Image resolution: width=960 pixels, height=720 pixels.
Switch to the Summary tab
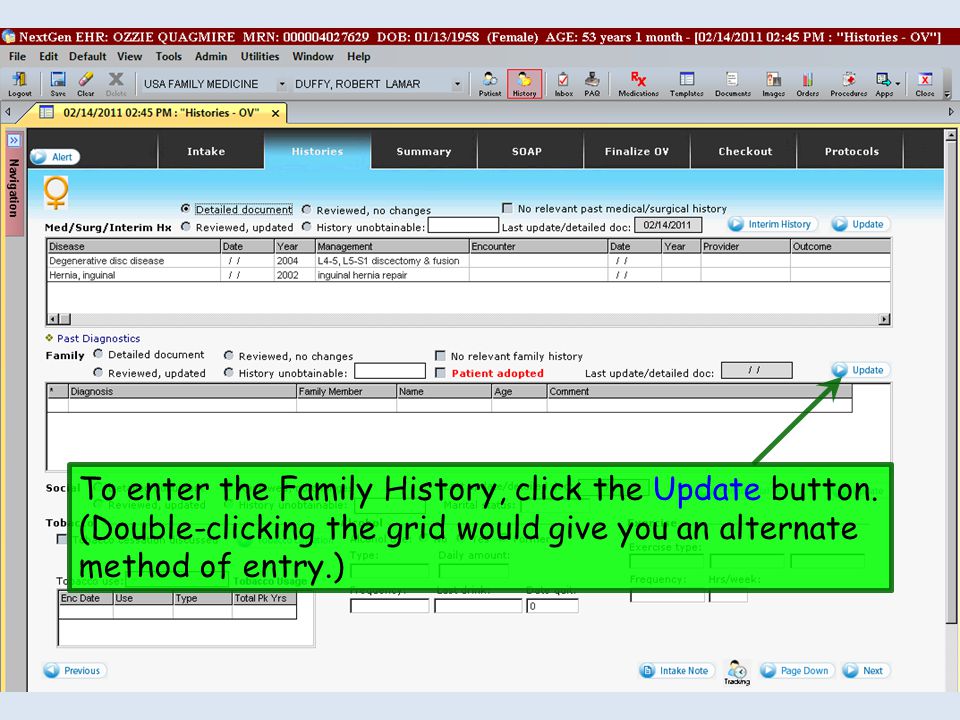click(x=424, y=151)
